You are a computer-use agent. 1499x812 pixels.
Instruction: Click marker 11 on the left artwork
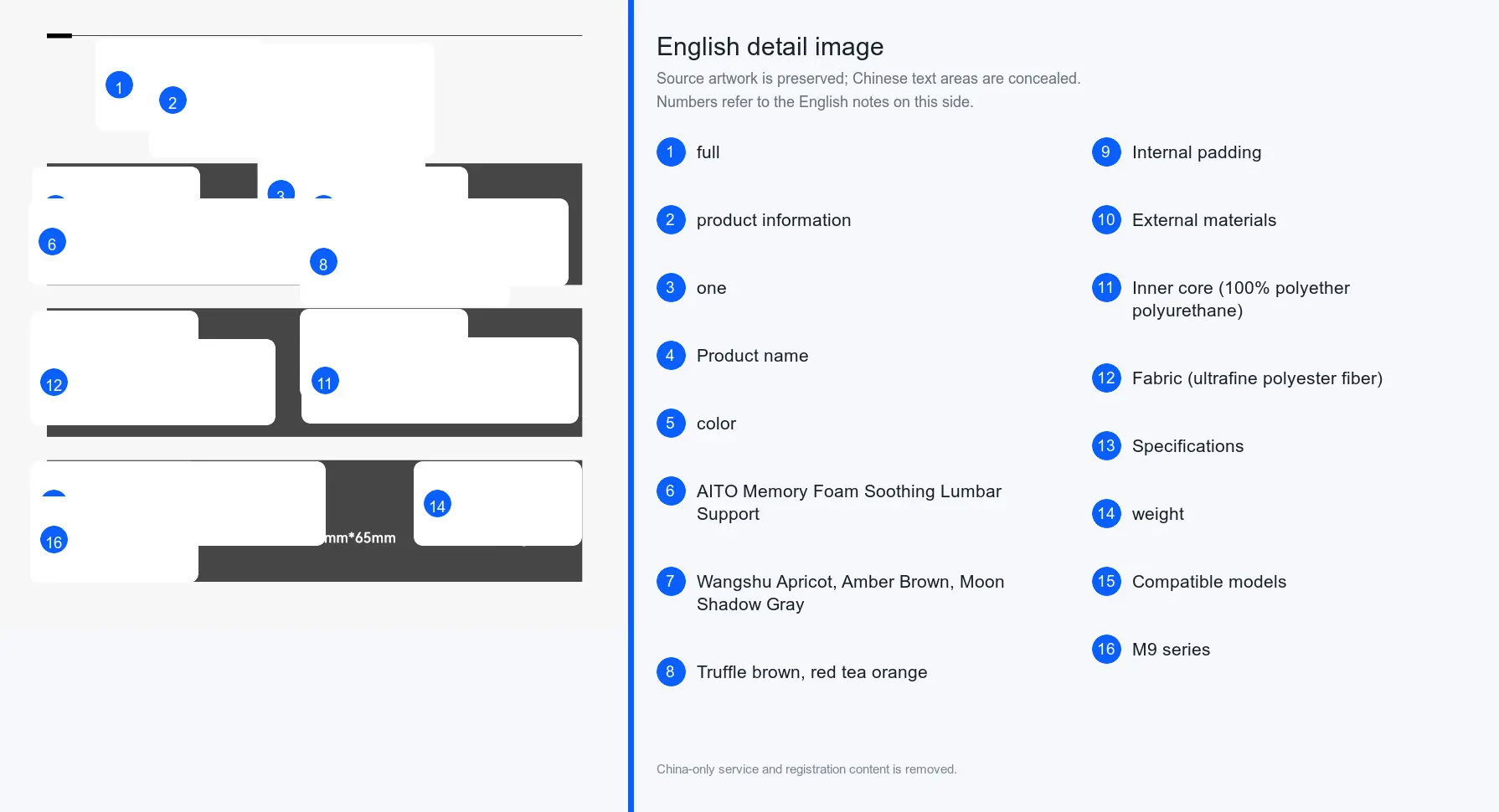pos(325,381)
